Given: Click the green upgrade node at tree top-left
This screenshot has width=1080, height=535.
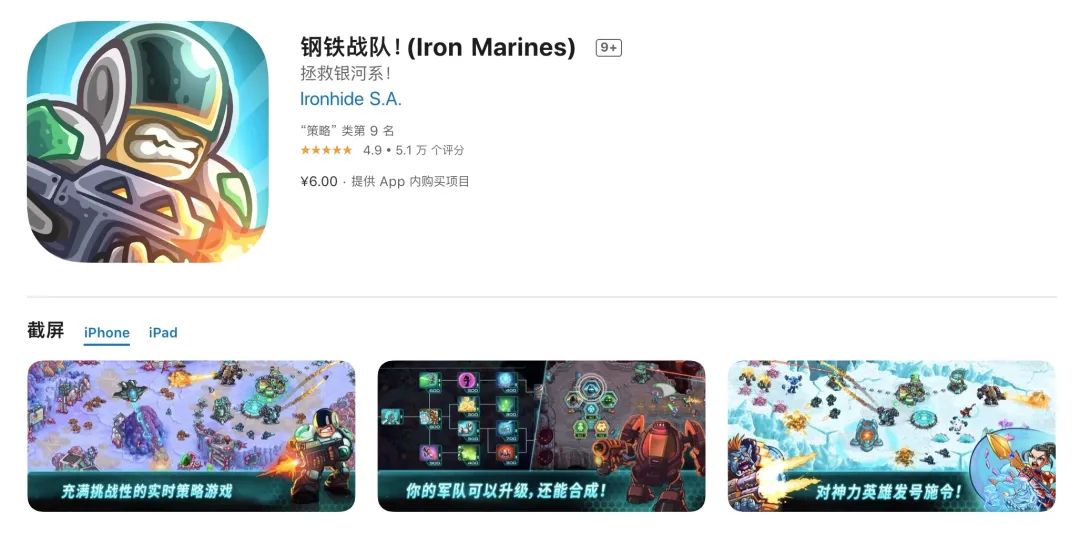Looking at the screenshot, I should click(x=429, y=381).
